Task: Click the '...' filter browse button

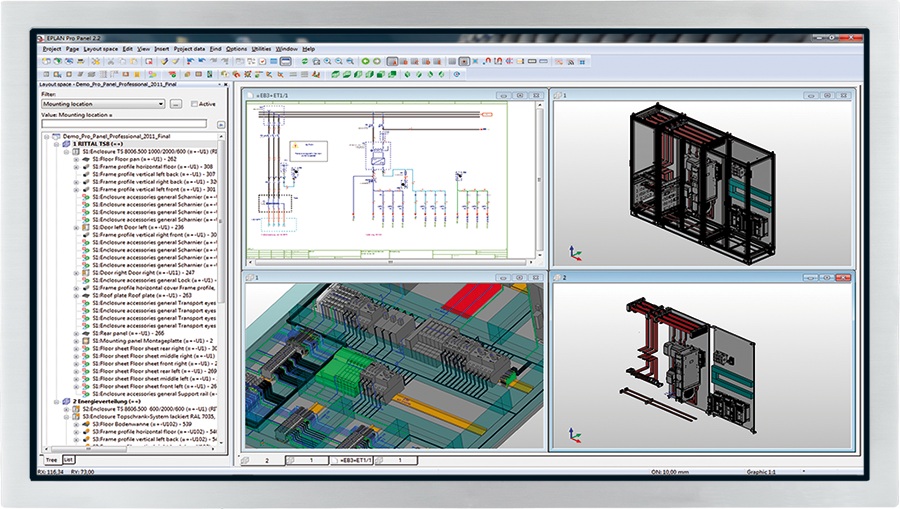Action: pos(176,104)
